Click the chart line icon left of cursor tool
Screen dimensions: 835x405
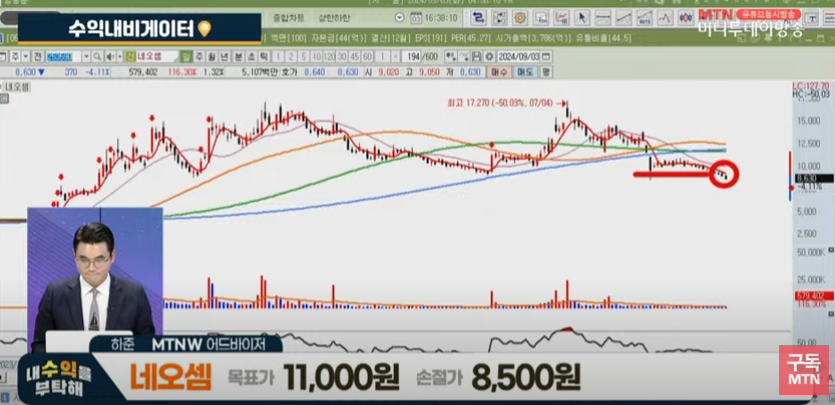coord(561,18)
